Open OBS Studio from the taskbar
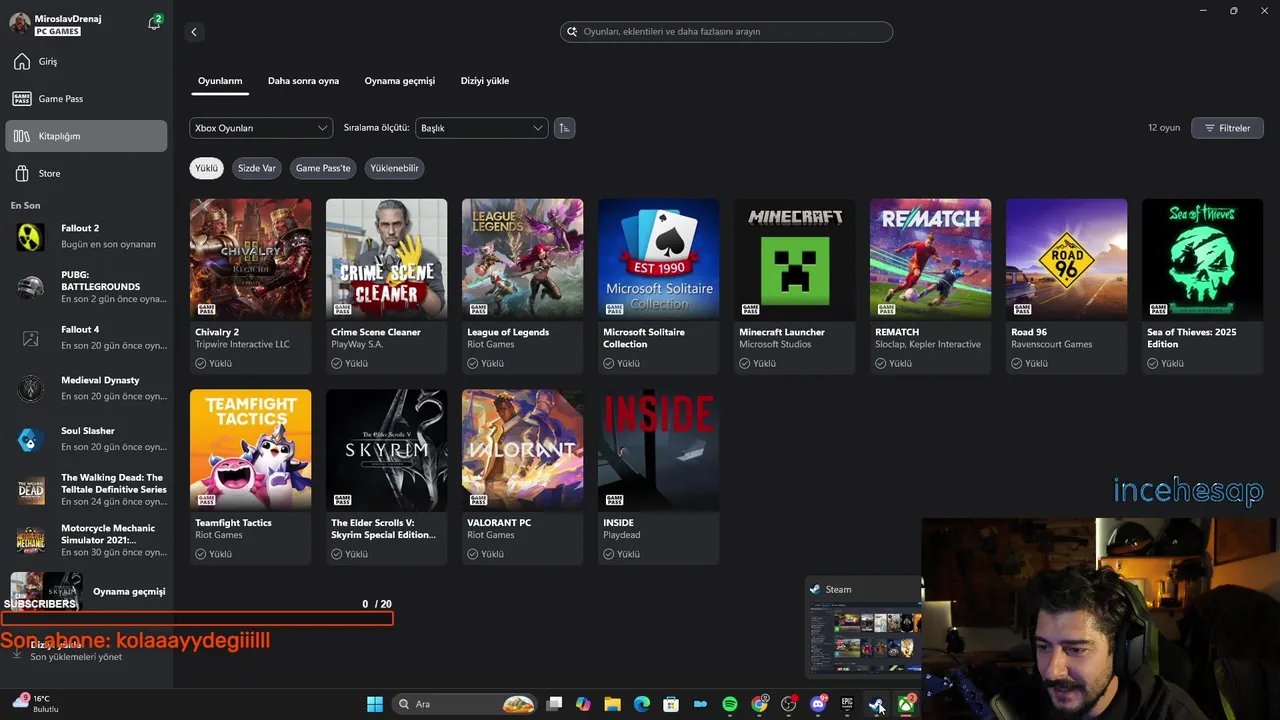Screen dimensions: 1280x720 click(789, 704)
